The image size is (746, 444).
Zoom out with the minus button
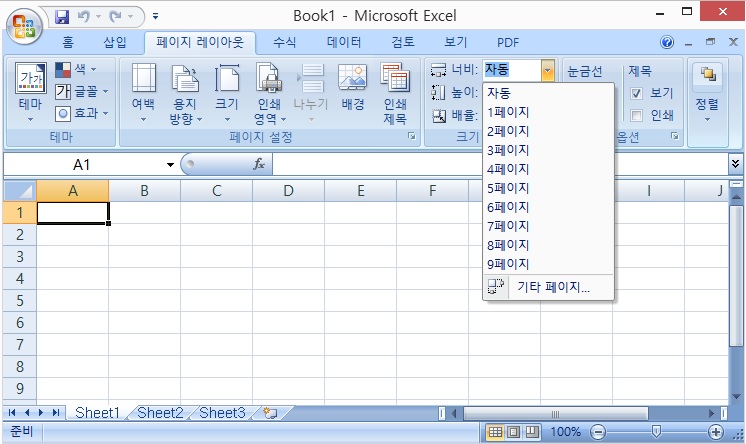pyautogui.click(x=598, y=432)
